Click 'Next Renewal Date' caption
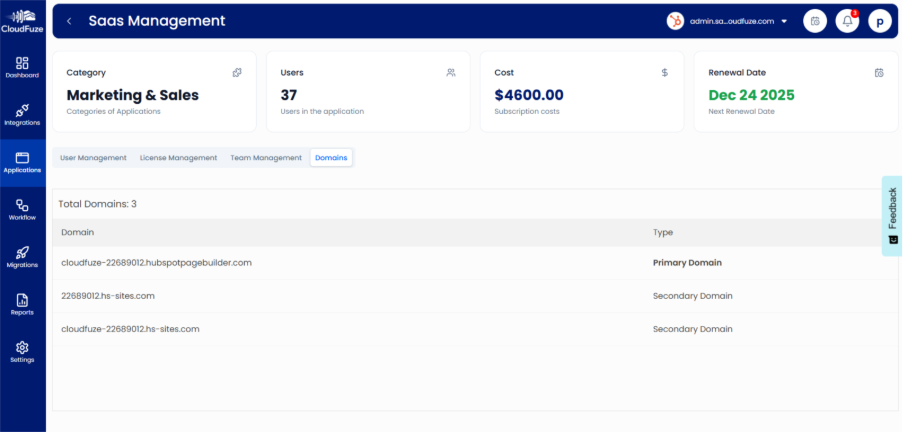The height and width of the screenshot is (432, 903). (741, 112)
